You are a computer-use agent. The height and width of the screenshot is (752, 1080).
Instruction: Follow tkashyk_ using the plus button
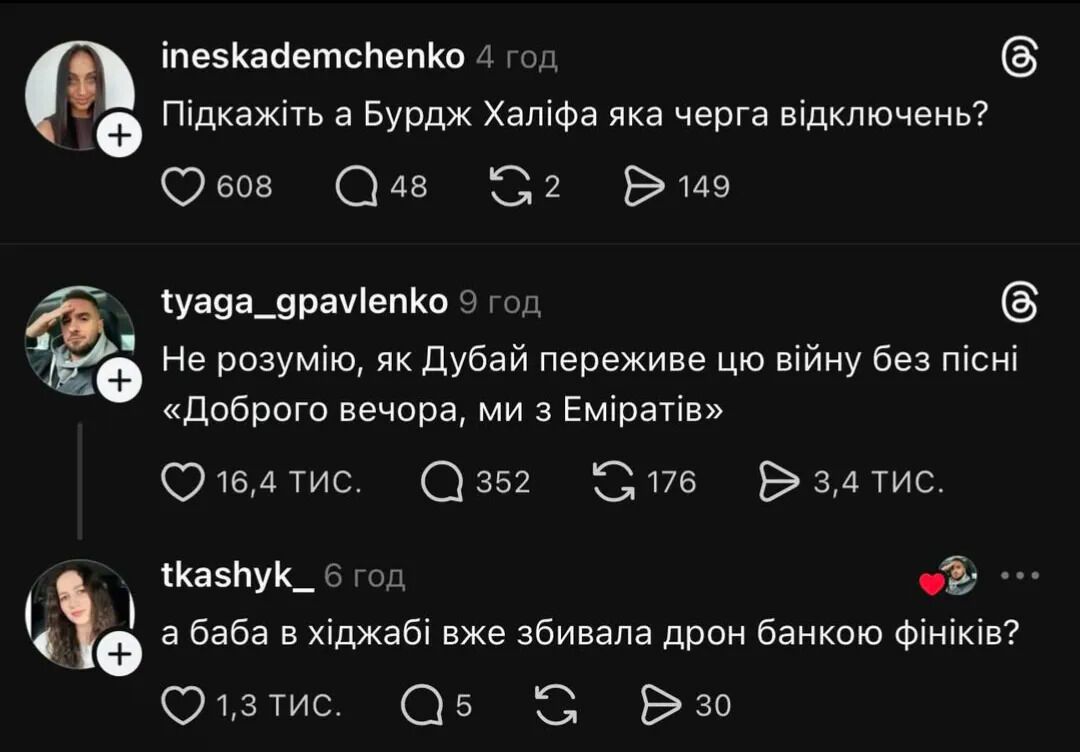[122, 652]
